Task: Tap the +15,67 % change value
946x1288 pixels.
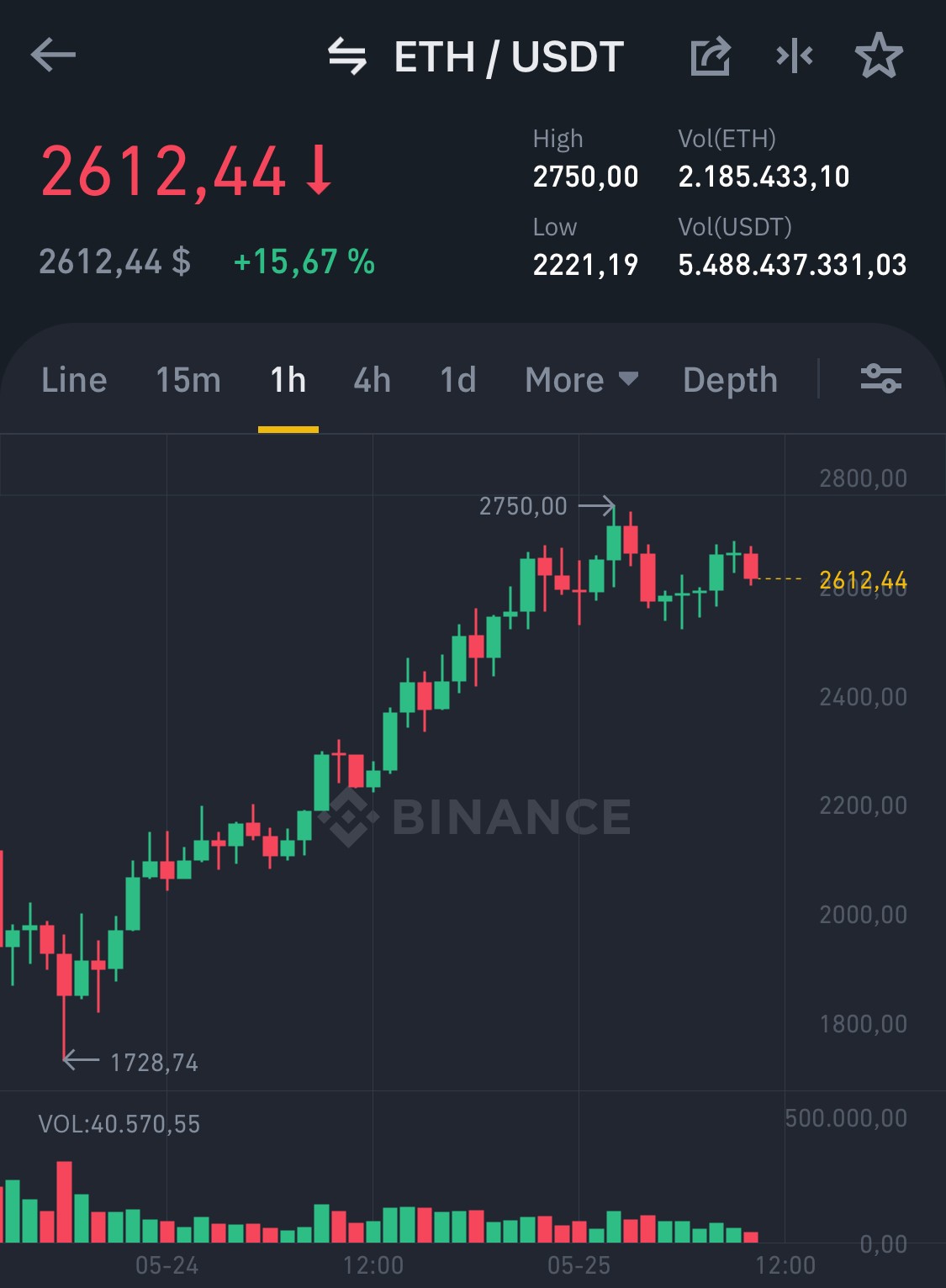Action: pyautogui.click(x=304, y=261)
